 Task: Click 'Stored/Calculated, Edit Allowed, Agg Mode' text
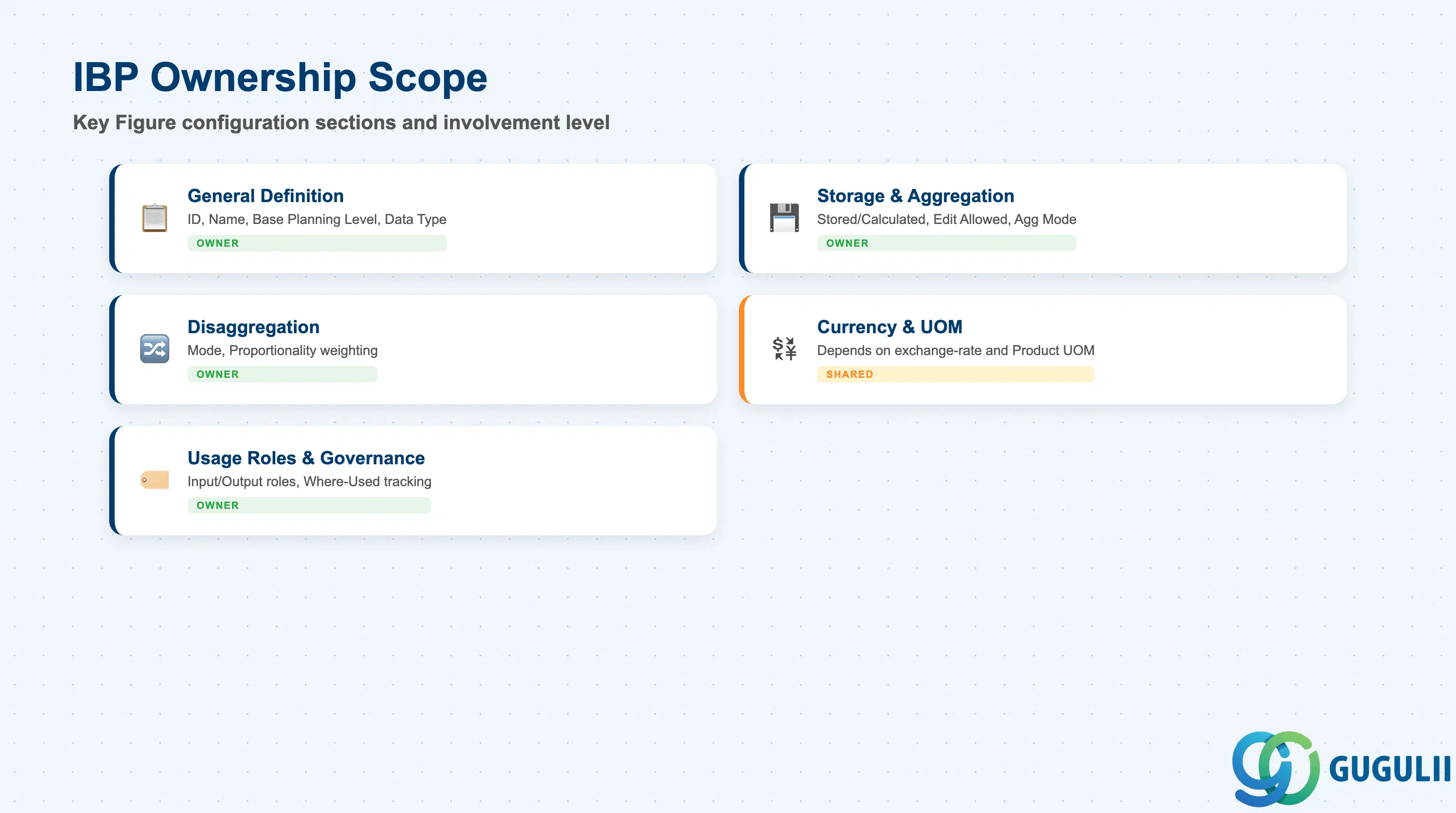[946, 219]
